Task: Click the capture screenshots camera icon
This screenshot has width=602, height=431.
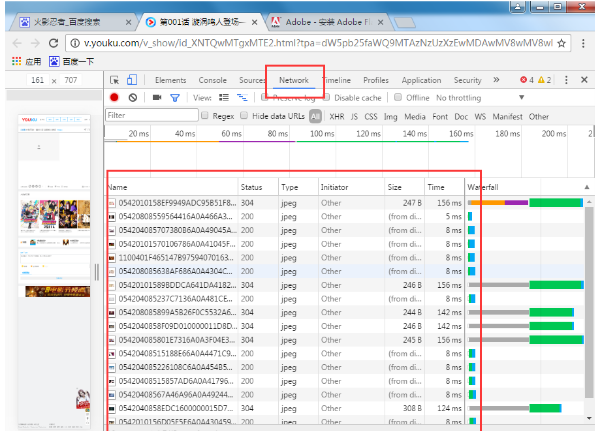Action: 156,98
